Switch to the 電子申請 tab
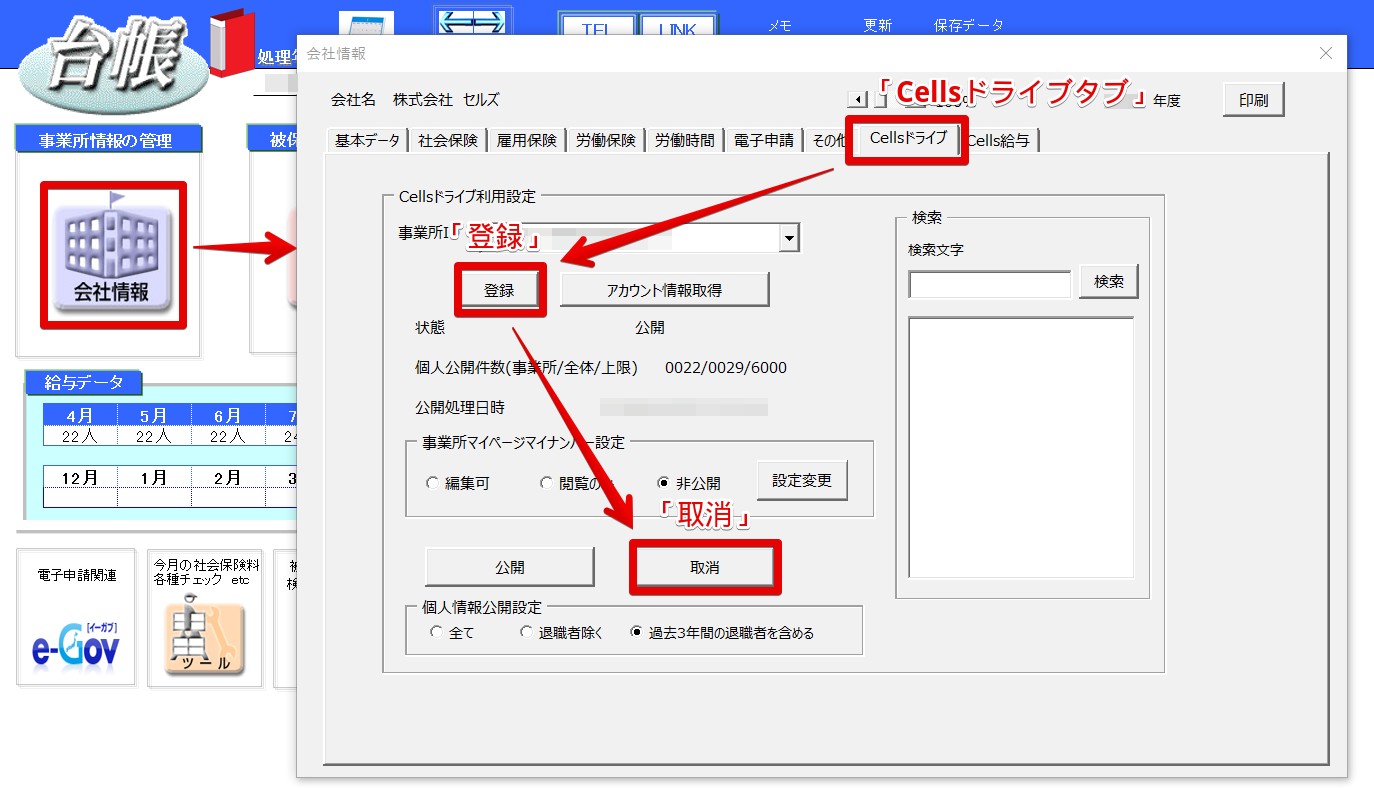Image resolution: width=1374 pixels, height=788 pixels. (x=764, y=141)
